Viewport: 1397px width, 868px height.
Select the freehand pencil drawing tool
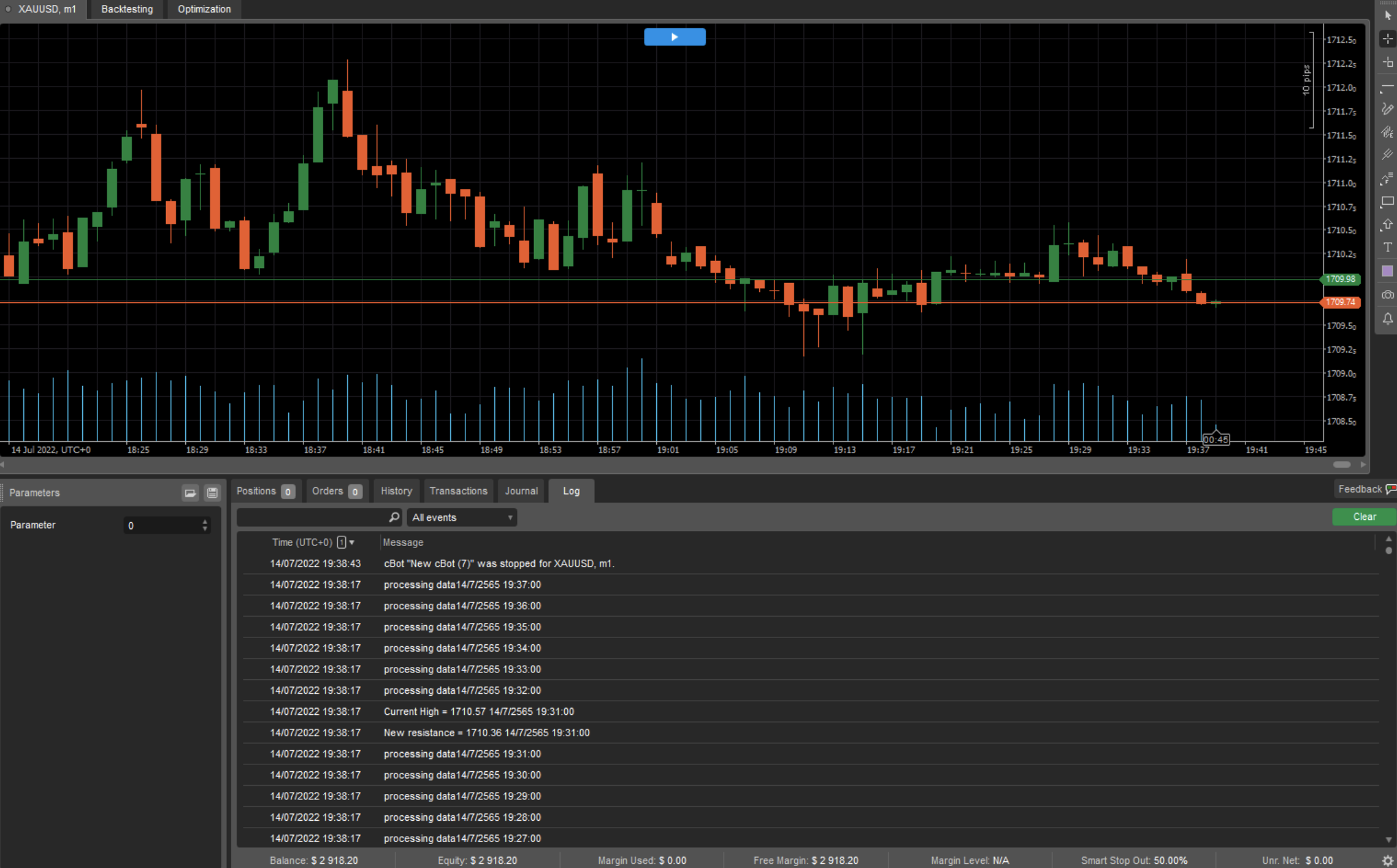point(1388,109)
